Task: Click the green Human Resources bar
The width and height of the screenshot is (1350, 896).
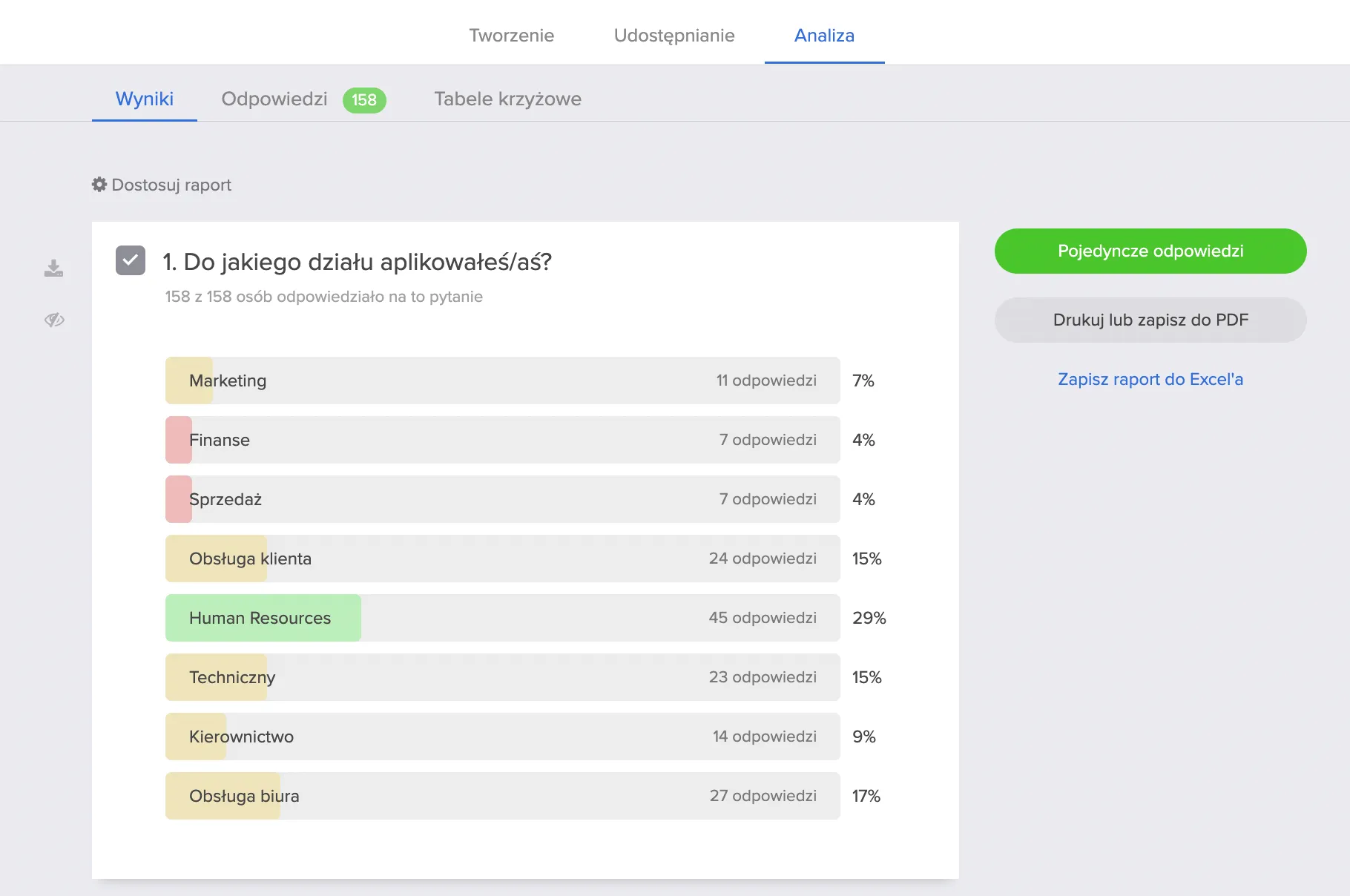Action: (263, 618)
